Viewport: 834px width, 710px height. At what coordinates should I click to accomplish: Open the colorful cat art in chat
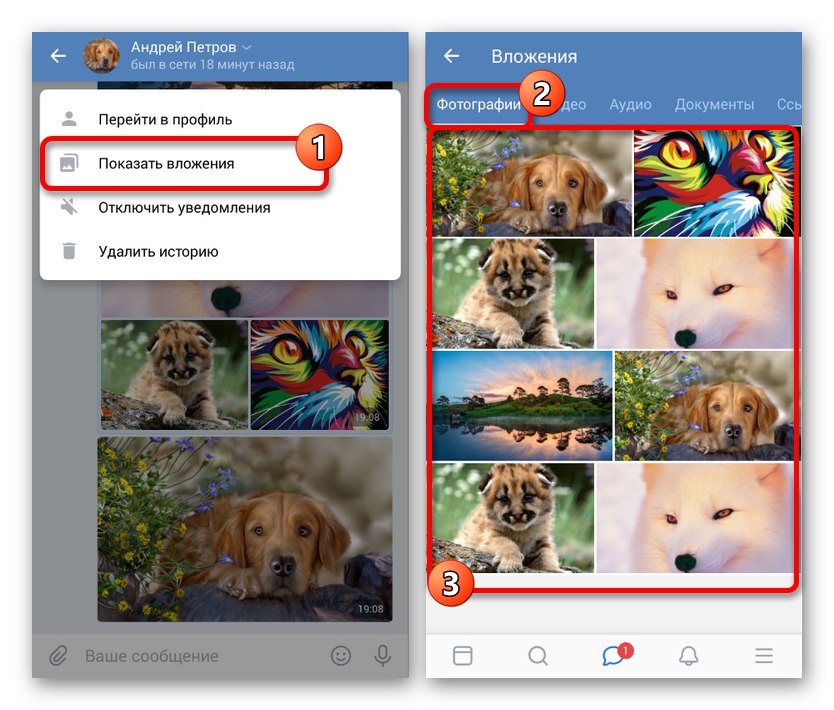click(320, 374)
